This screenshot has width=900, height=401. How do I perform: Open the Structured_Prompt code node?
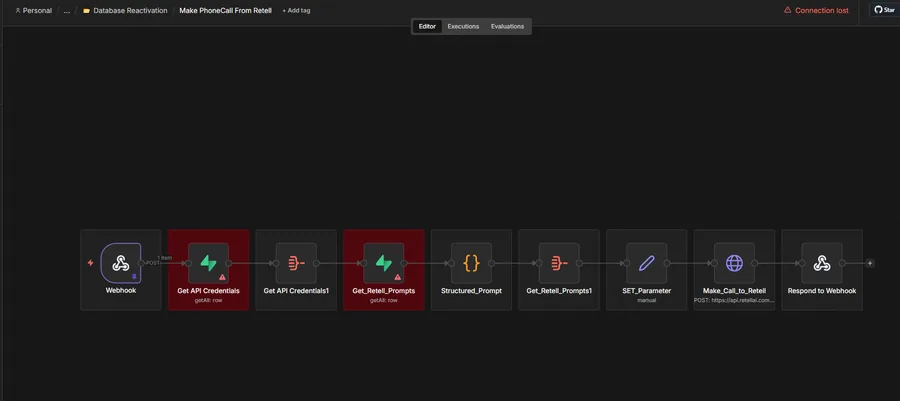pos(471,263)
